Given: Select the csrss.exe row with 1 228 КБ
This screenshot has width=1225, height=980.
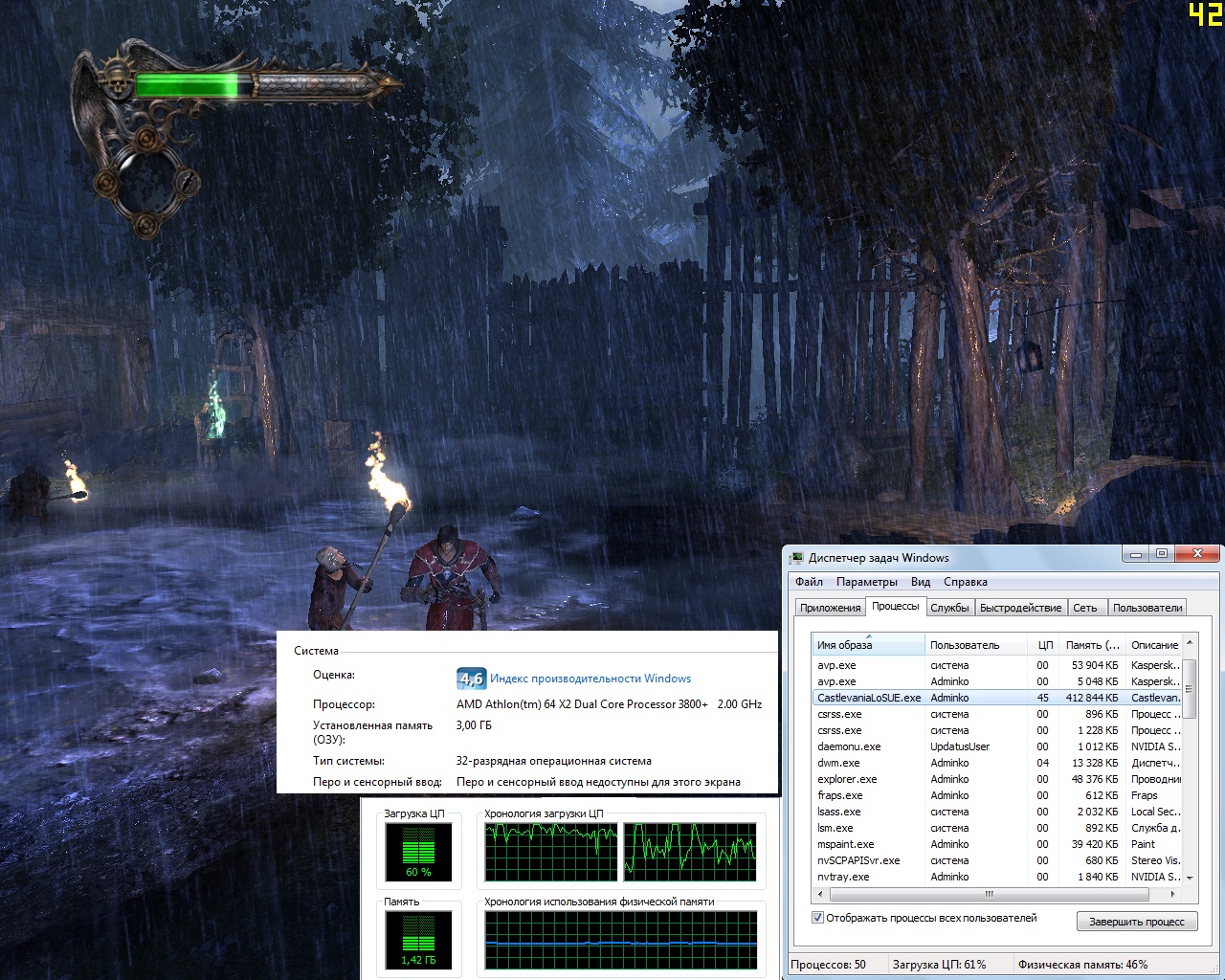Looking at the screenshot, I should click(997, 730).
